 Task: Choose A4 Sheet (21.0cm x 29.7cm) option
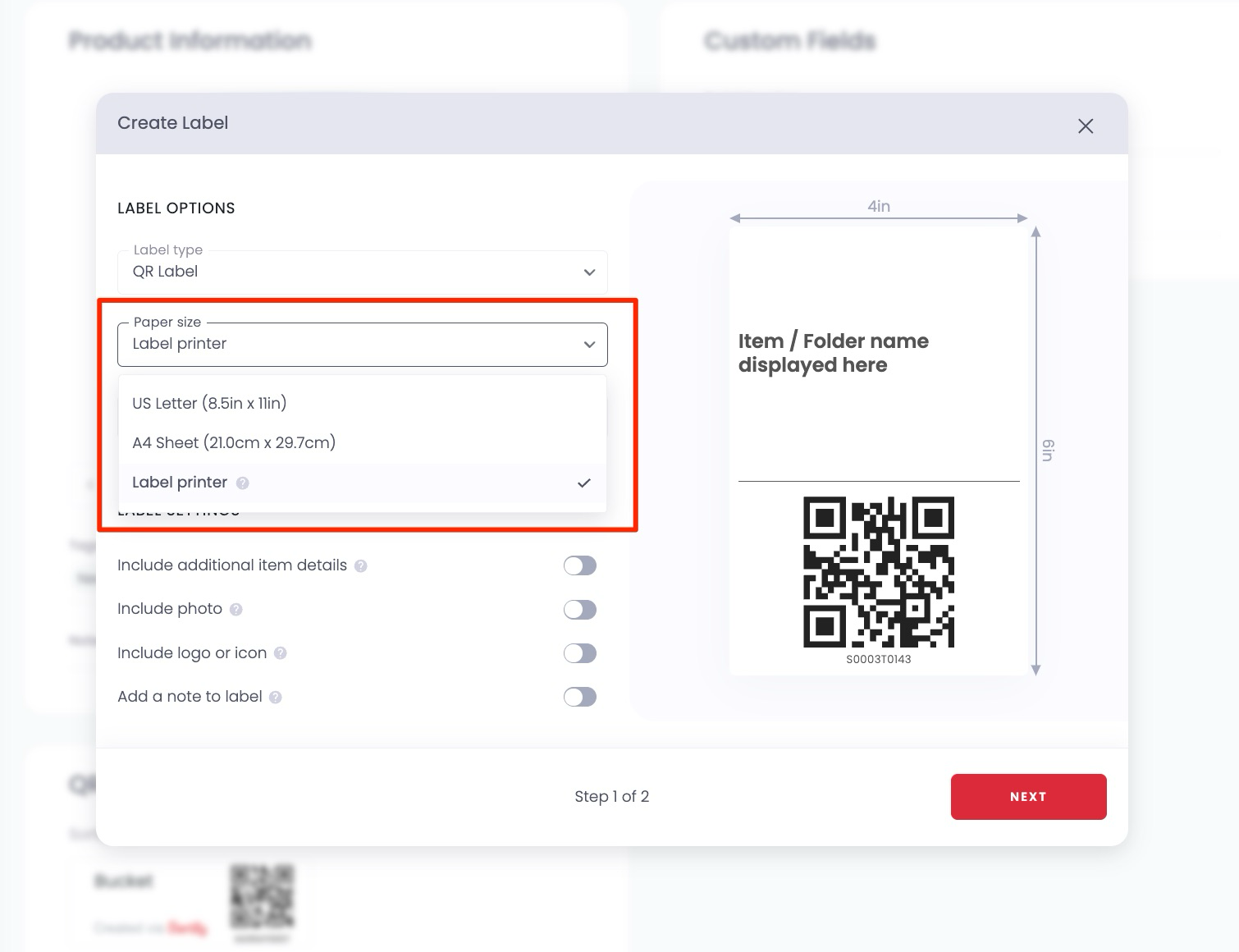pos(234,442)
